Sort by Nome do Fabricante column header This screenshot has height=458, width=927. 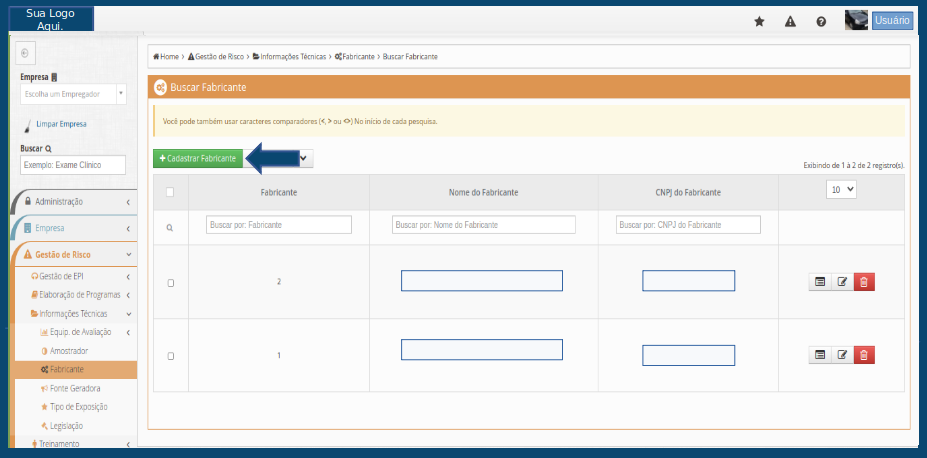click(484, 192)
